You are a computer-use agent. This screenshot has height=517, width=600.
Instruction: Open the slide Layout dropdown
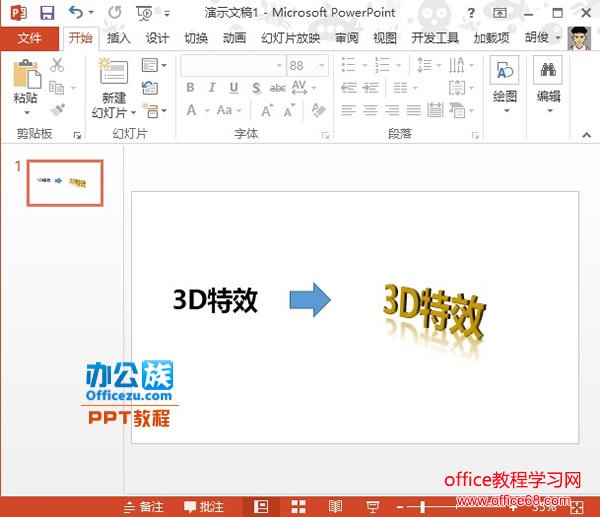pos(154,65)
